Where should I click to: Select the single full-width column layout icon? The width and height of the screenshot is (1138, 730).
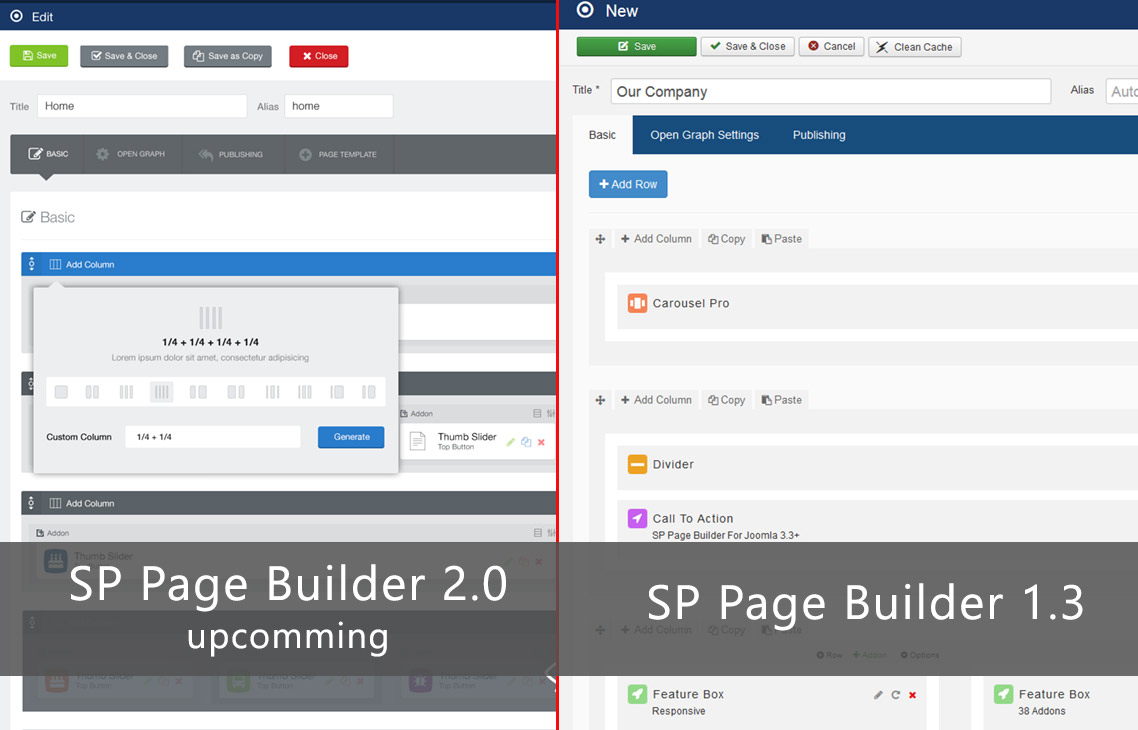click(61, 392)
